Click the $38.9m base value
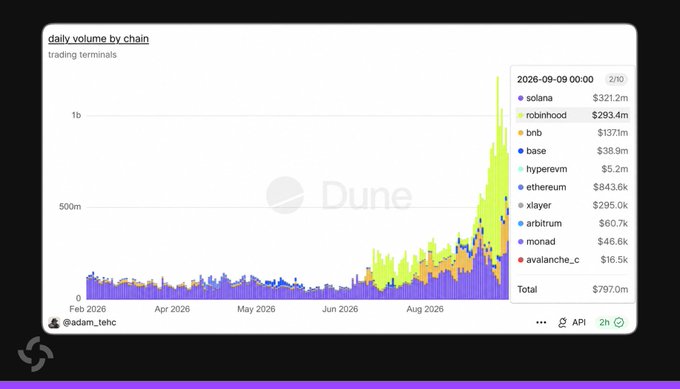Screen dimensions: 680x389 coord(612,151)
